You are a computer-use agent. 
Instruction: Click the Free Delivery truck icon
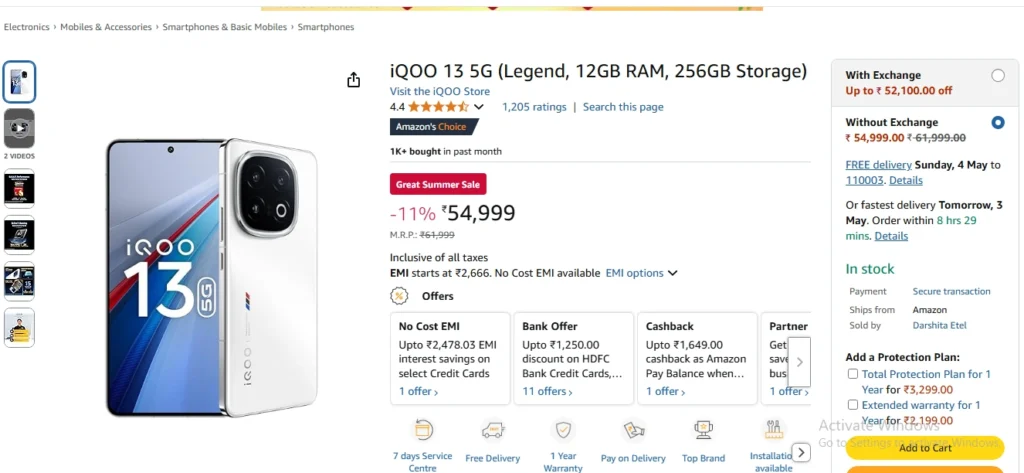click(x=493, y=430)
